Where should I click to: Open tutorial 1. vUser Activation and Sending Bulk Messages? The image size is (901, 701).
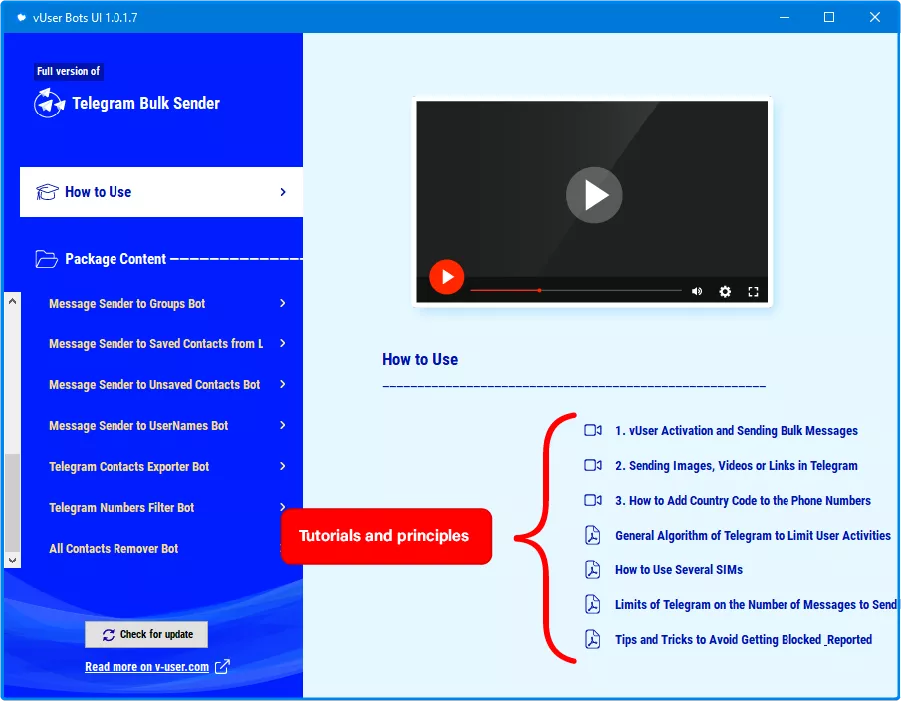(736, 430)
